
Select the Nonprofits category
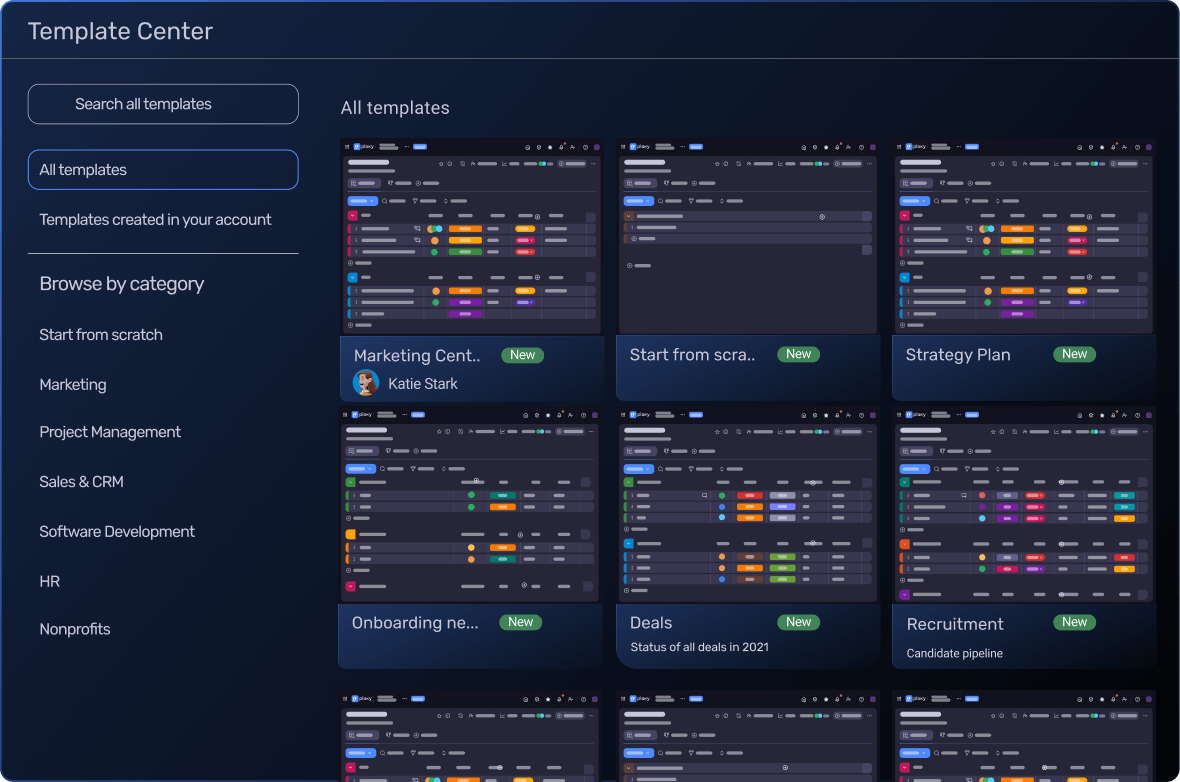75,629
